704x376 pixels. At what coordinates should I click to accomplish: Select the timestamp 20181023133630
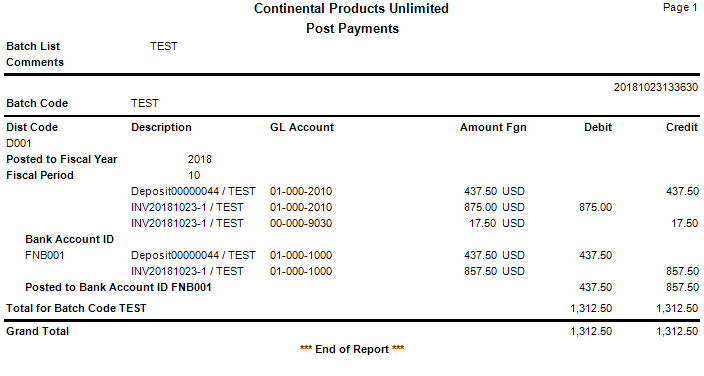(x=656, y=87)
